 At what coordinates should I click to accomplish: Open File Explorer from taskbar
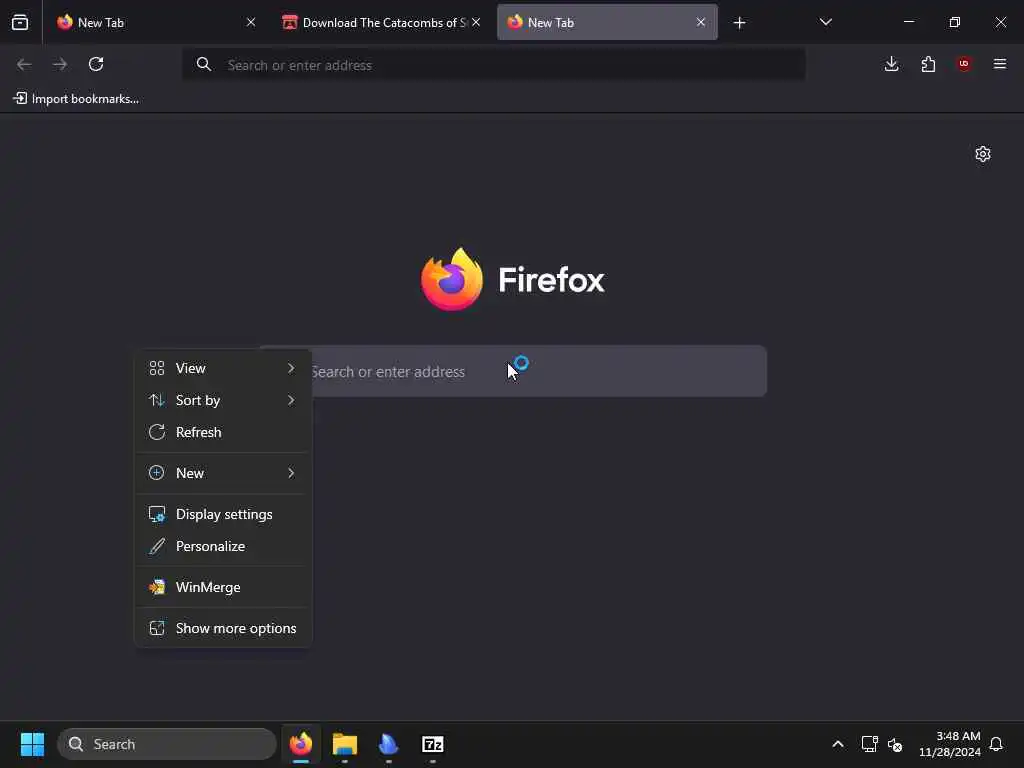pos(345,744)
